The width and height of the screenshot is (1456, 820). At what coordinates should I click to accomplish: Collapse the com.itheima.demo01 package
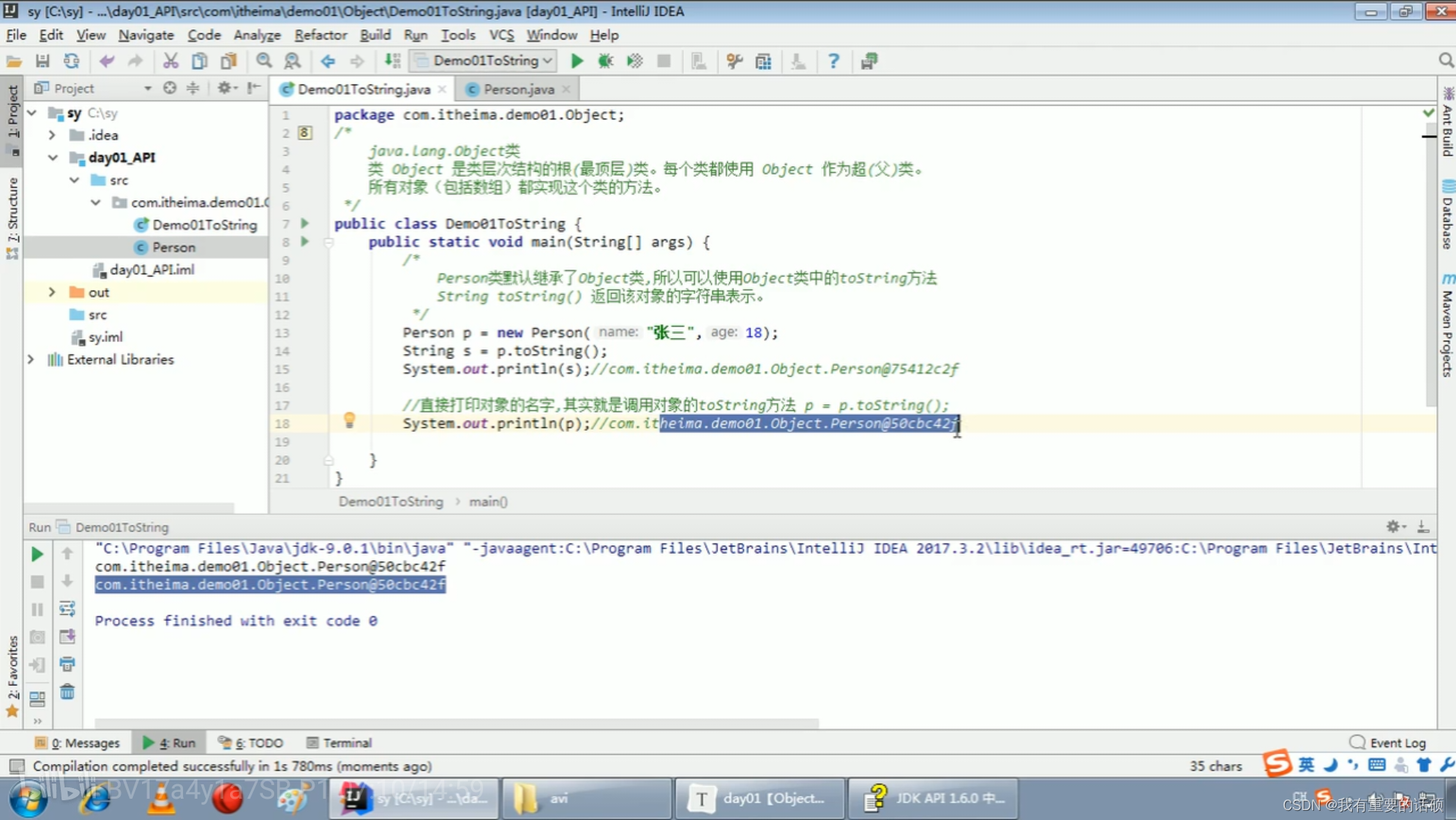click(x=96, y=202)
